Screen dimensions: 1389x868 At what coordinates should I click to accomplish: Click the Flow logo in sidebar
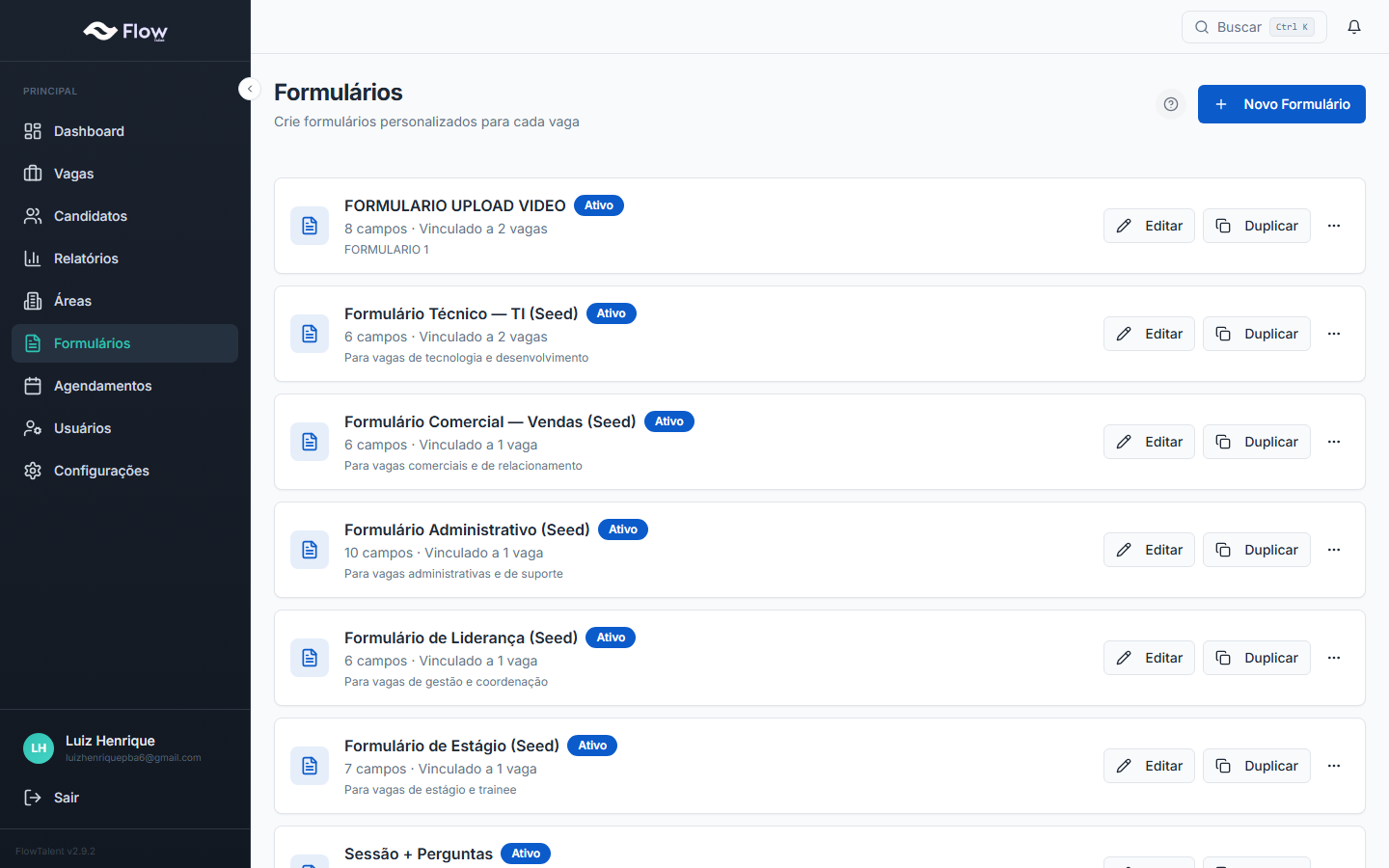[x=125, y=32]
